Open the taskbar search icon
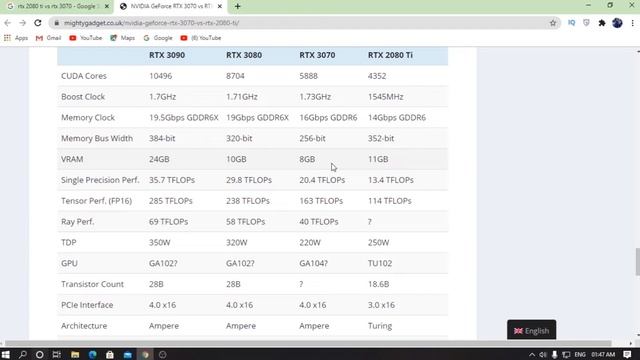The height and width of the screenshot is (360, 640). pyautogui.click(x=23, y=354)
